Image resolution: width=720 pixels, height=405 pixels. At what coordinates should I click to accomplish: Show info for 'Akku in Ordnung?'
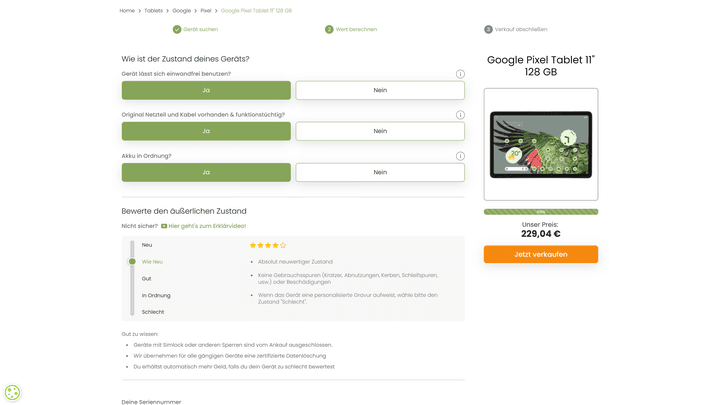coord(460,156)
